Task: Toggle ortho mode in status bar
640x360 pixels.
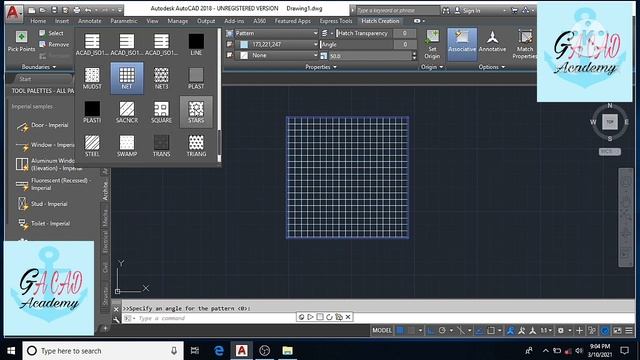Action: coord(431,330)
